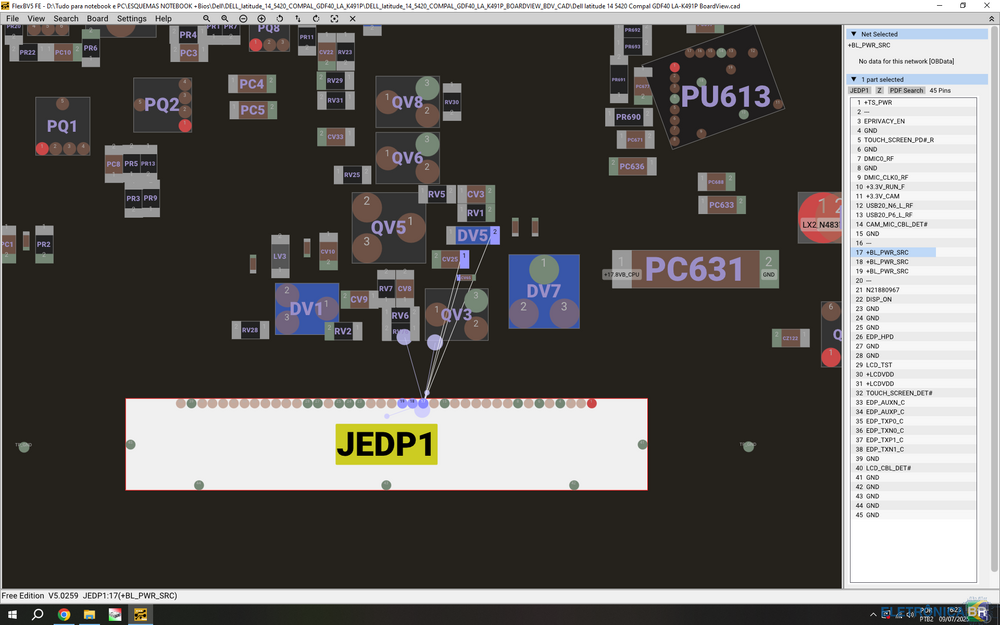Click the FlexBV icon in the taskbar
Viewport: 1000px width, 625px height.
[140, 615]
